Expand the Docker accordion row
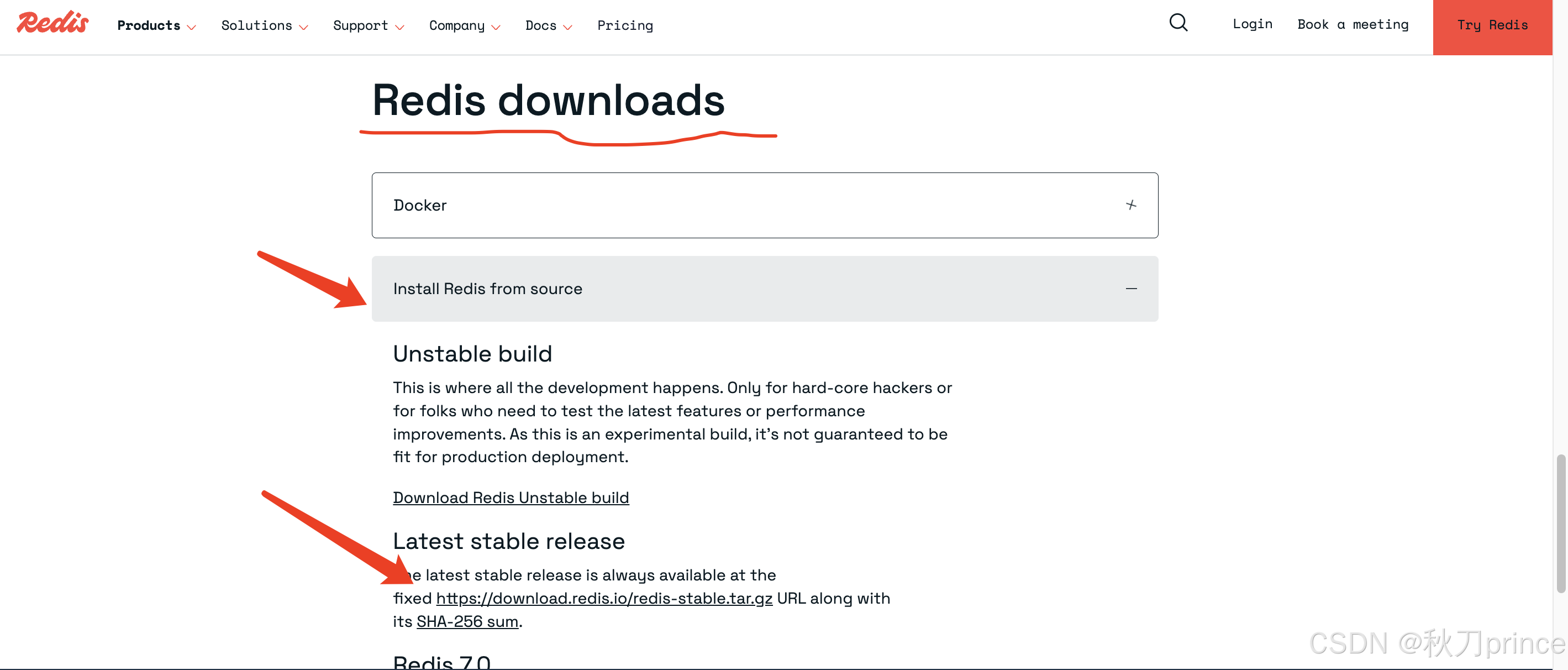 pyautogui.click(x=765, y=205)
